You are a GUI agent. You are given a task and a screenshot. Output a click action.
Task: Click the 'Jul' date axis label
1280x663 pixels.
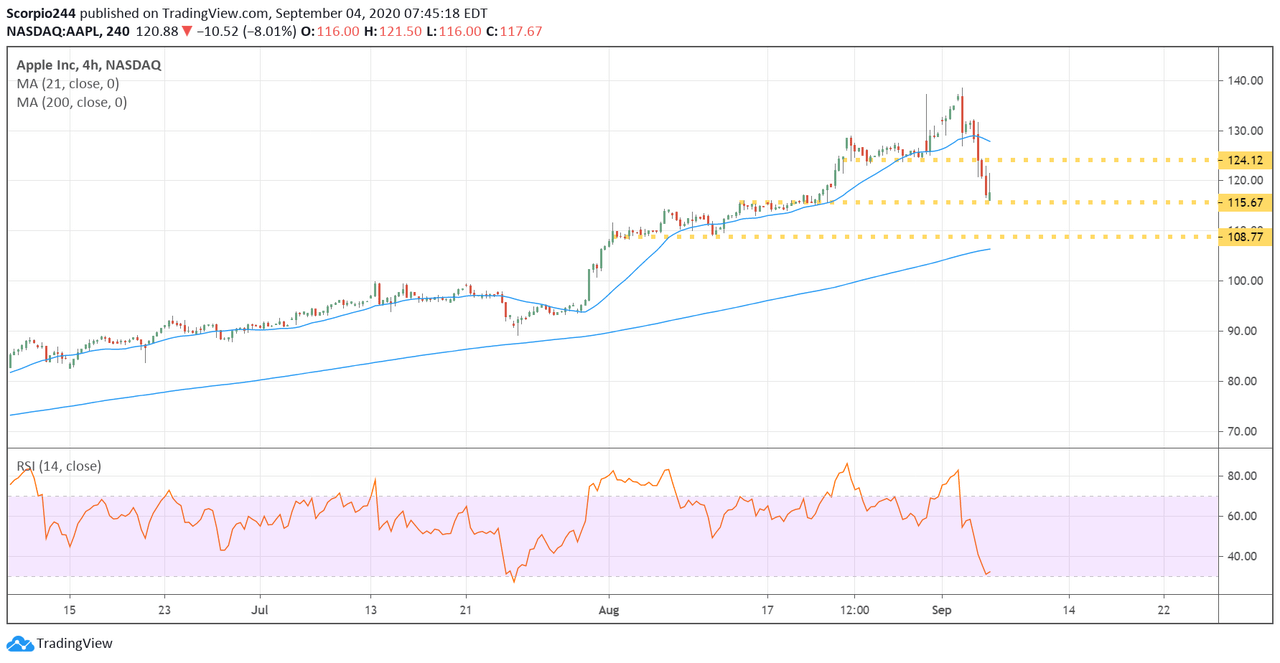260,608
